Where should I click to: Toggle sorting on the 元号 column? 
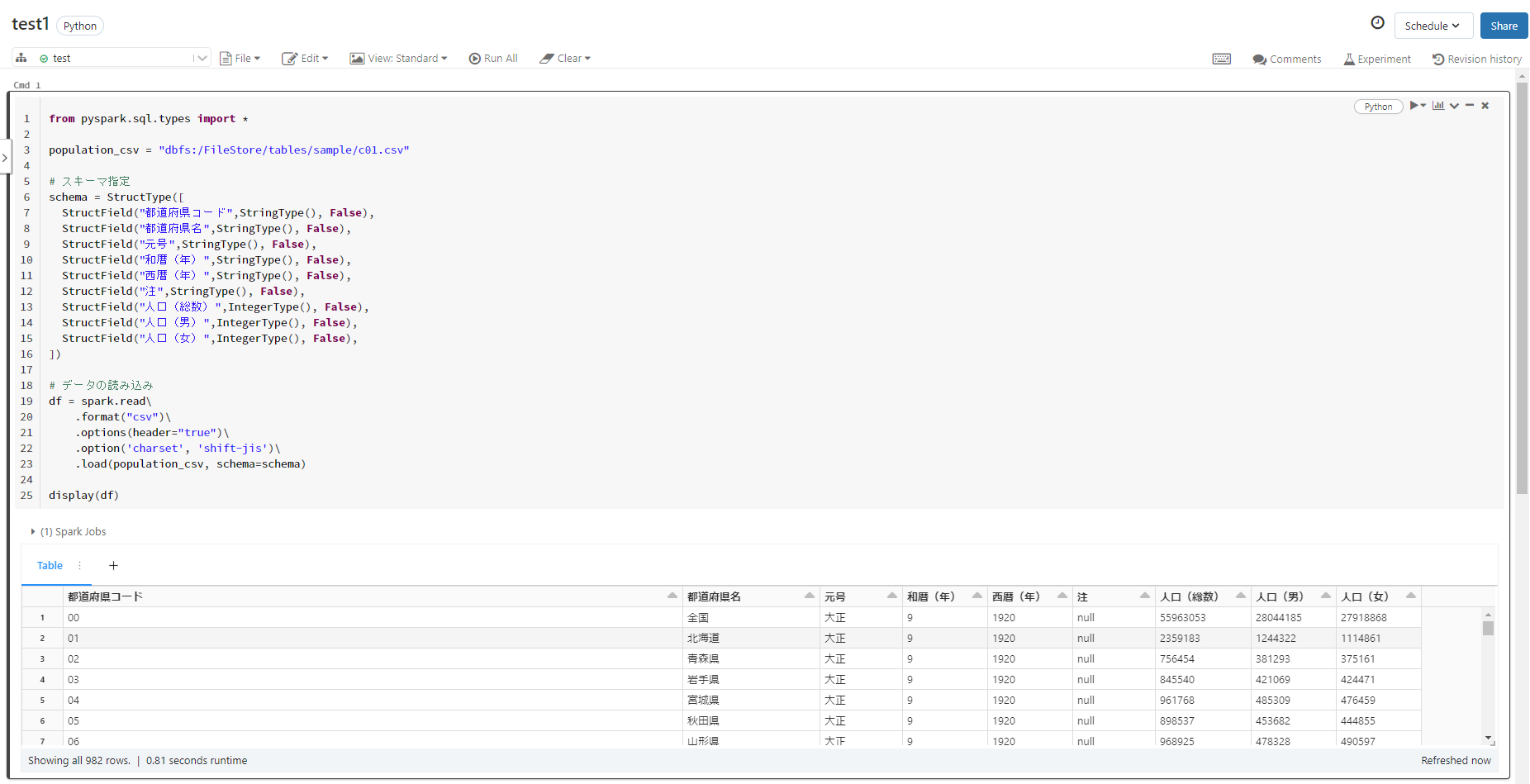click(x=892, y=596)
